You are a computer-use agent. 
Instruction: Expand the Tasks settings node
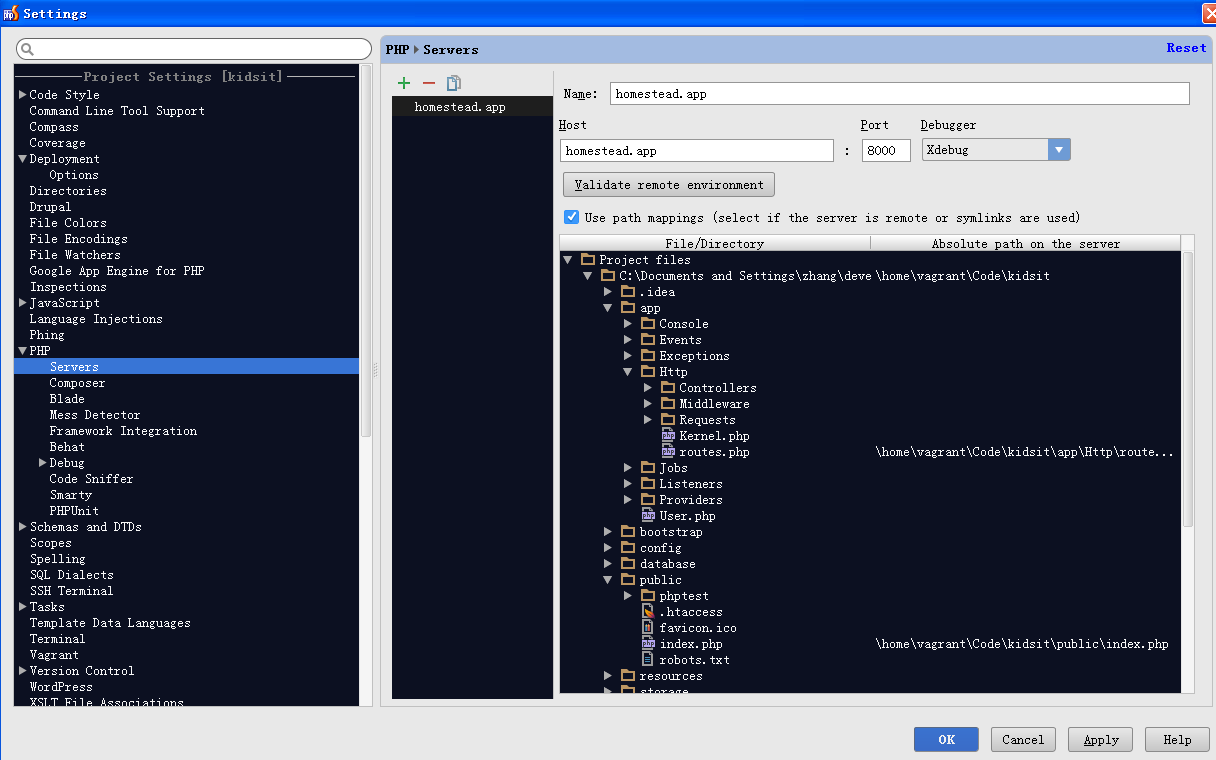22,607
